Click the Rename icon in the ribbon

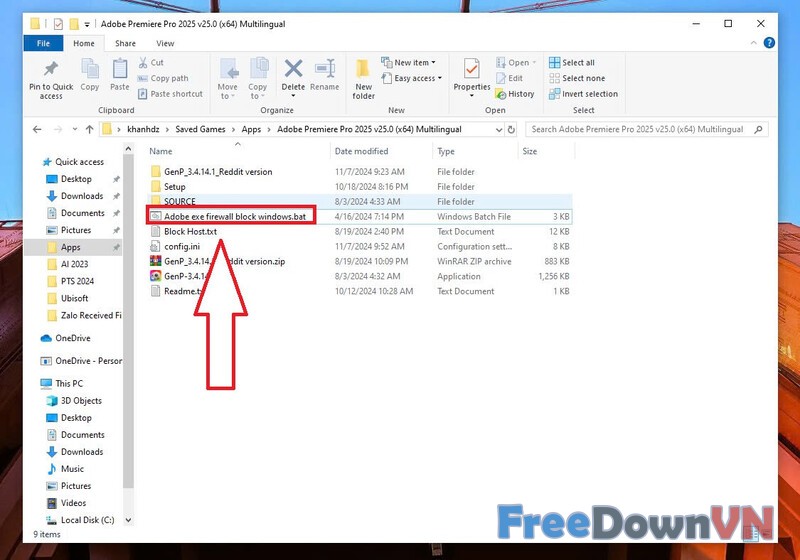pyautogui.click(x=324, y=71)
